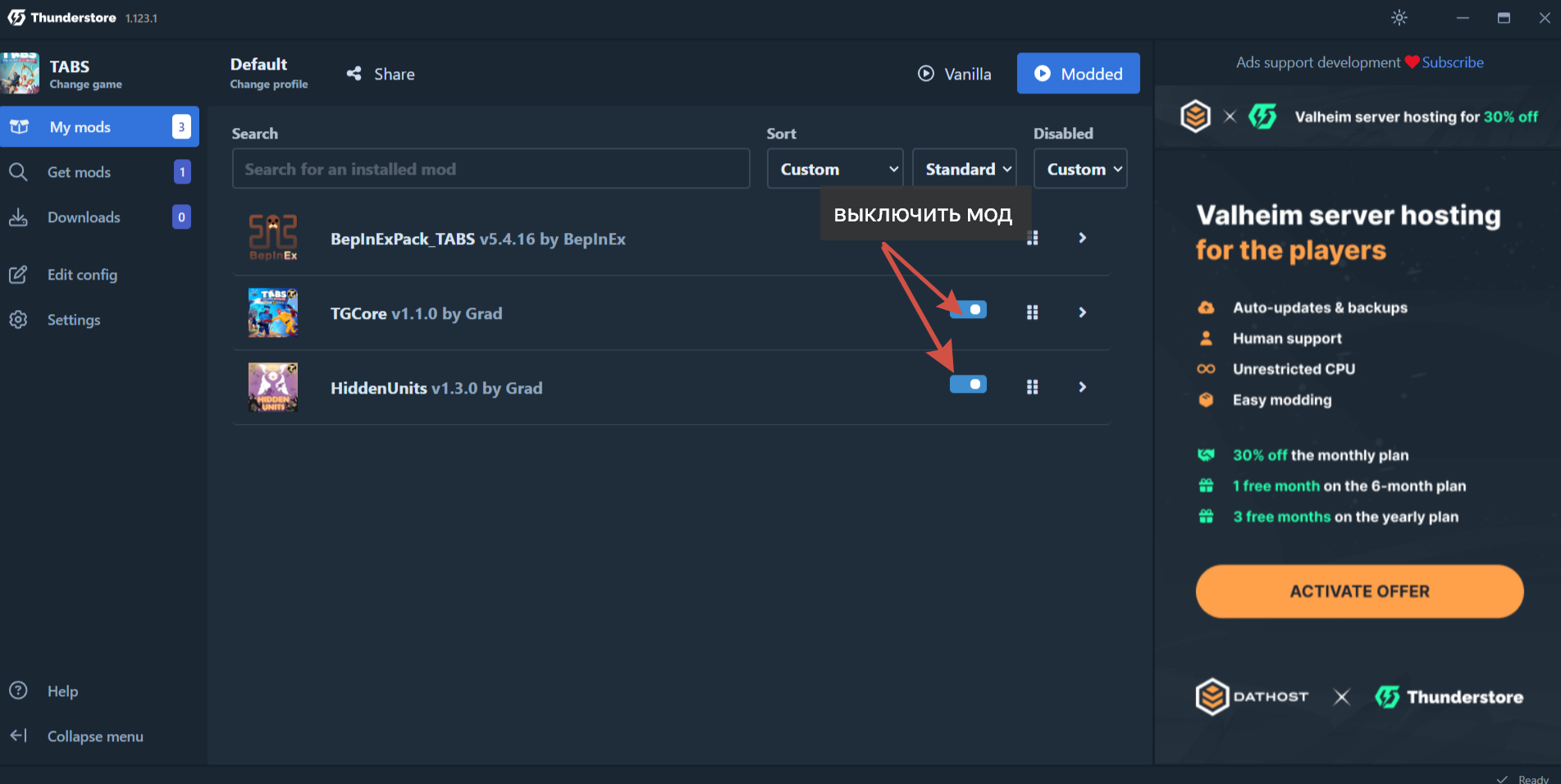The image size is (1561, 784).
Task: Maximize the Thunderstore window
Action: tap(1504, 17)
